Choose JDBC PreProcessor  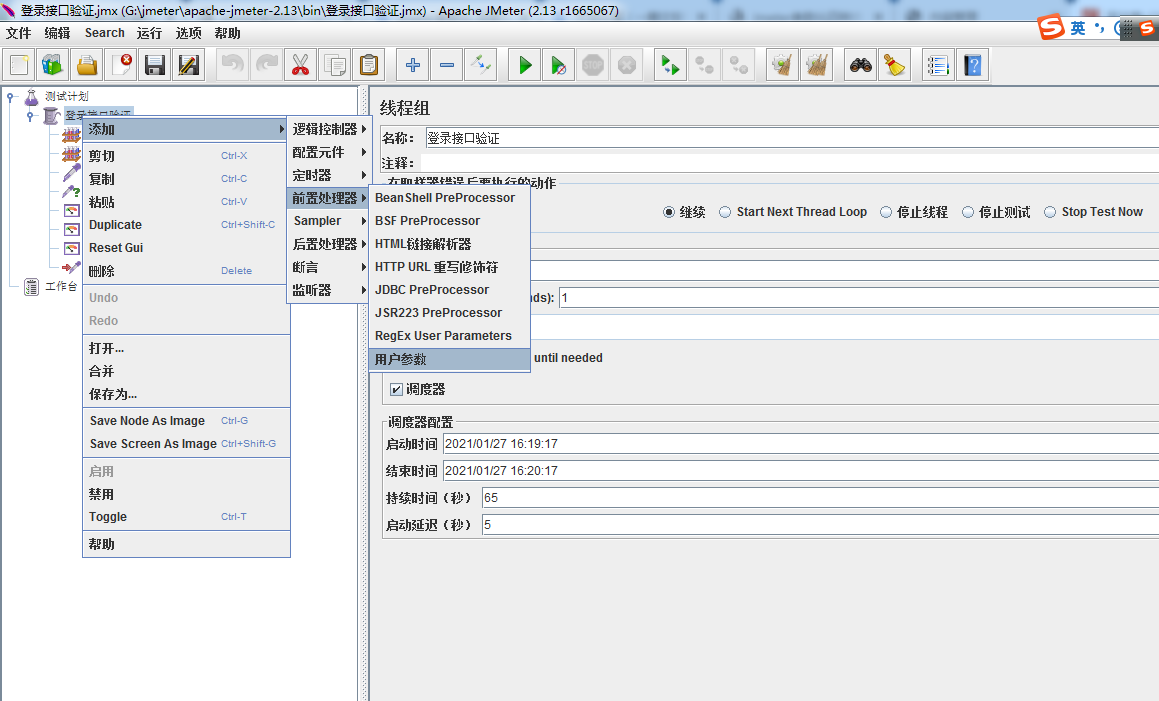click(450, 290)
